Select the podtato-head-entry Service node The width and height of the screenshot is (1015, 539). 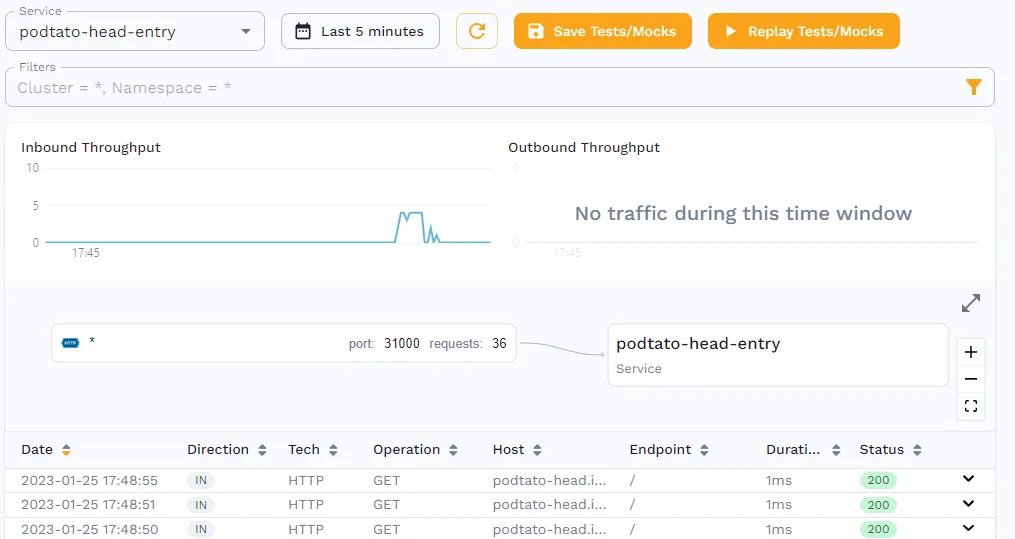click(x=778, y=355)
